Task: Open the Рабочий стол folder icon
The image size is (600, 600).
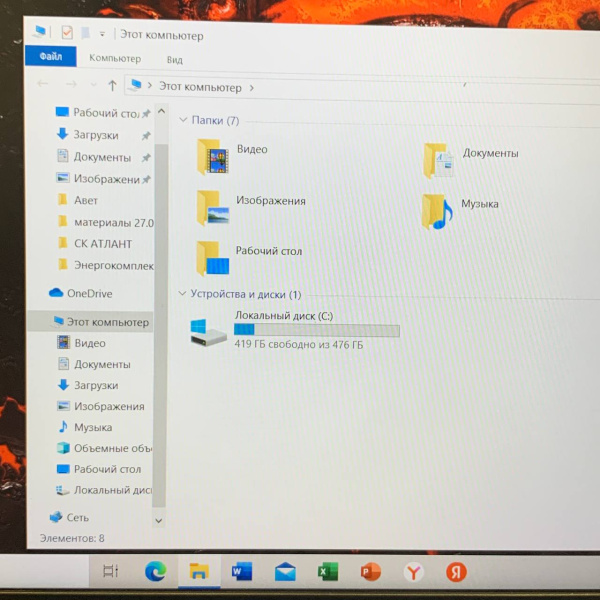Action: [x=213, y=257]
